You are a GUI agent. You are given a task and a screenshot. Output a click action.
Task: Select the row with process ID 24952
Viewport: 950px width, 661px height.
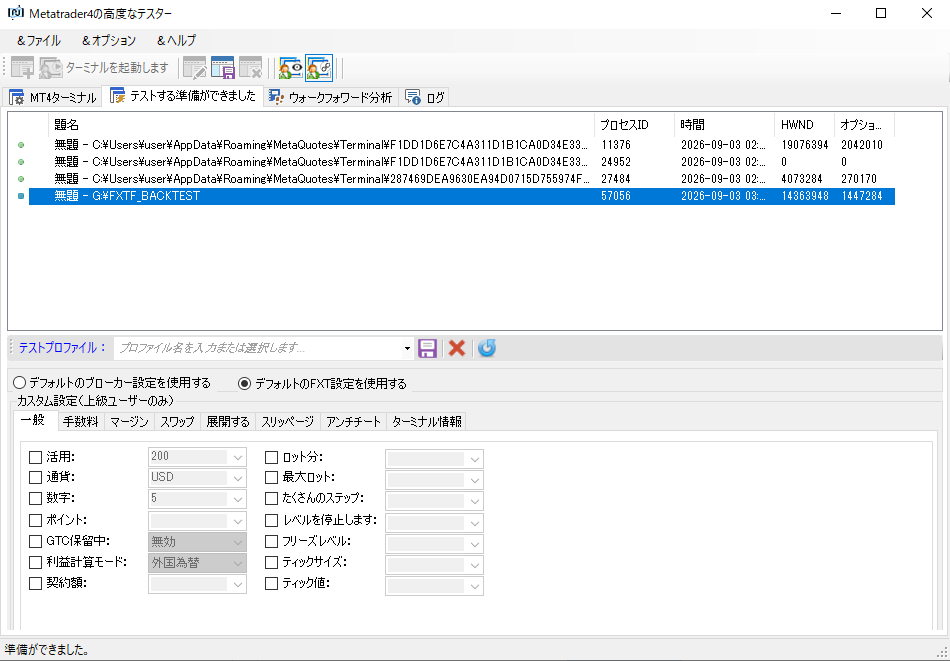coord(462,162)
